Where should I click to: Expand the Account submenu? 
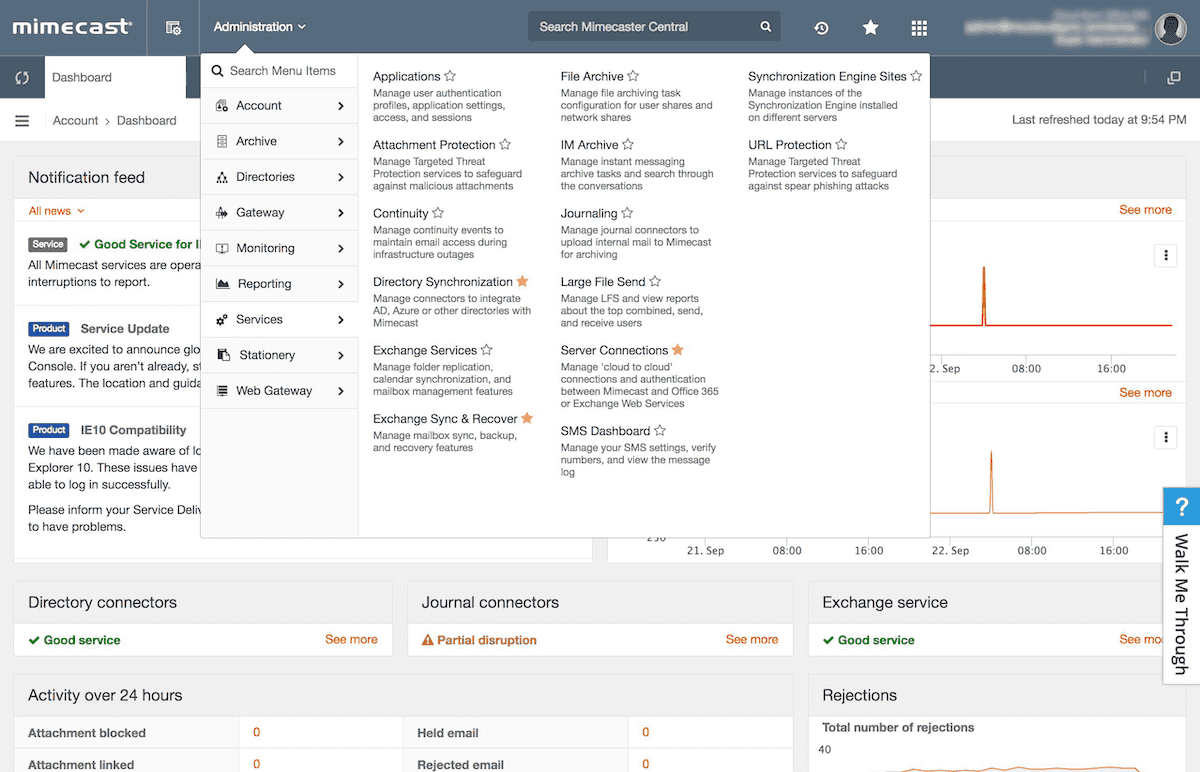click(x=279, y=106)
